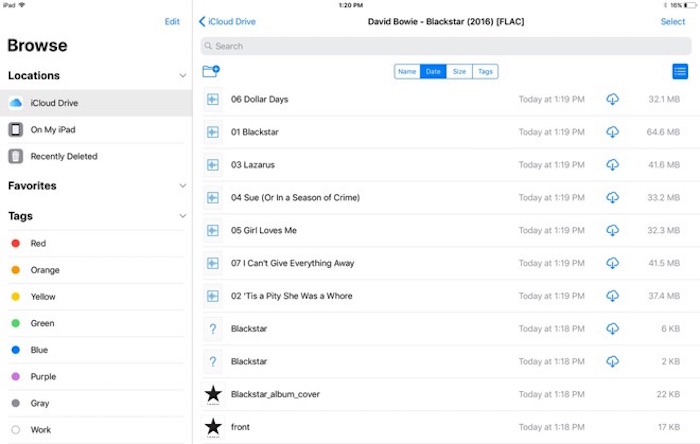
Task: Open the front image star thumbnail
Action: (x=213, y=427)
